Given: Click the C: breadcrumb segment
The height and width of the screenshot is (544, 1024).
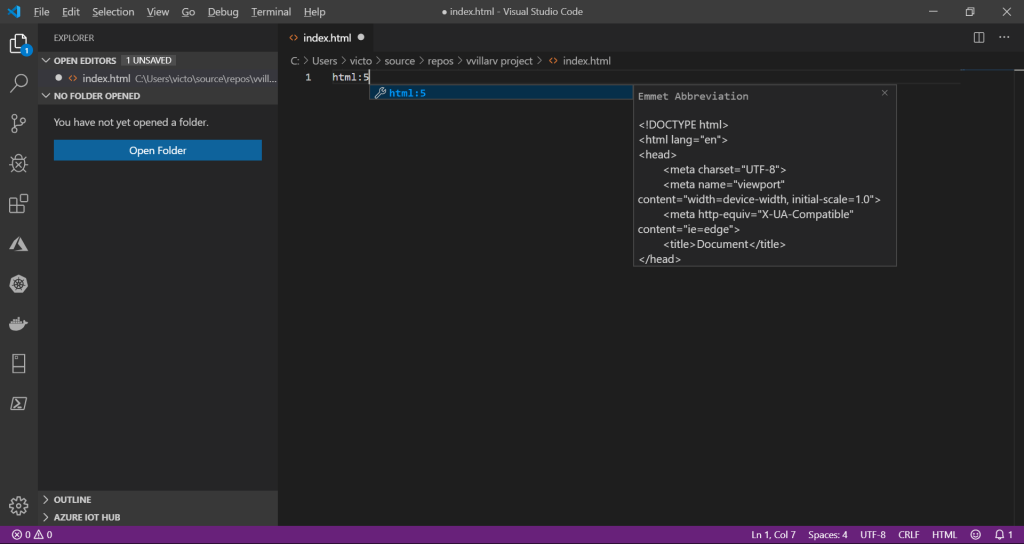Looking at the screenshot, I should 295,61.
